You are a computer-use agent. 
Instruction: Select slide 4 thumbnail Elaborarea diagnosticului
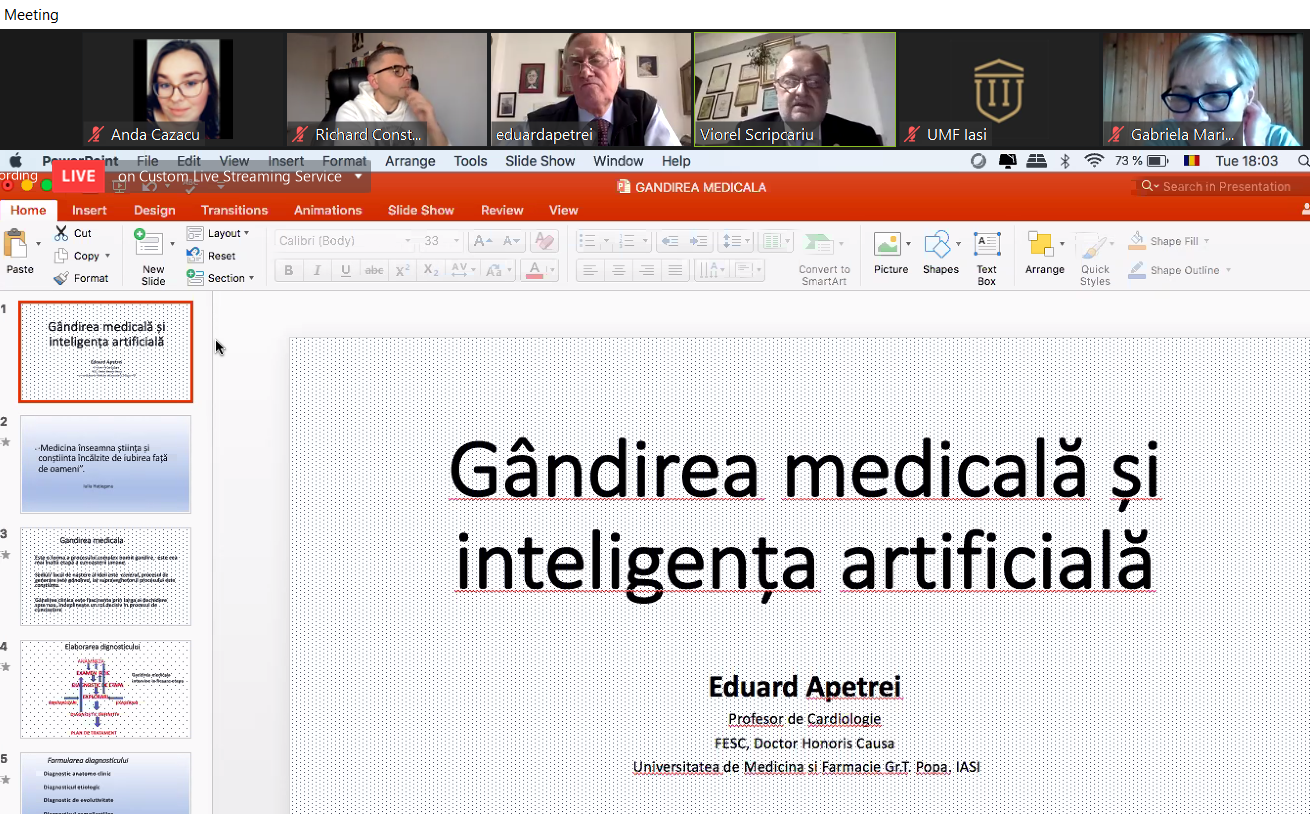(x=105, y=689)
